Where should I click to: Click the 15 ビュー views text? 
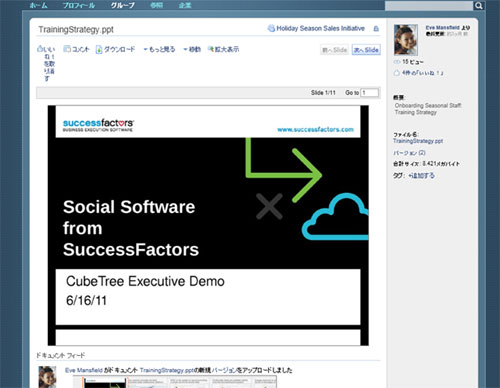pos(413,62)
